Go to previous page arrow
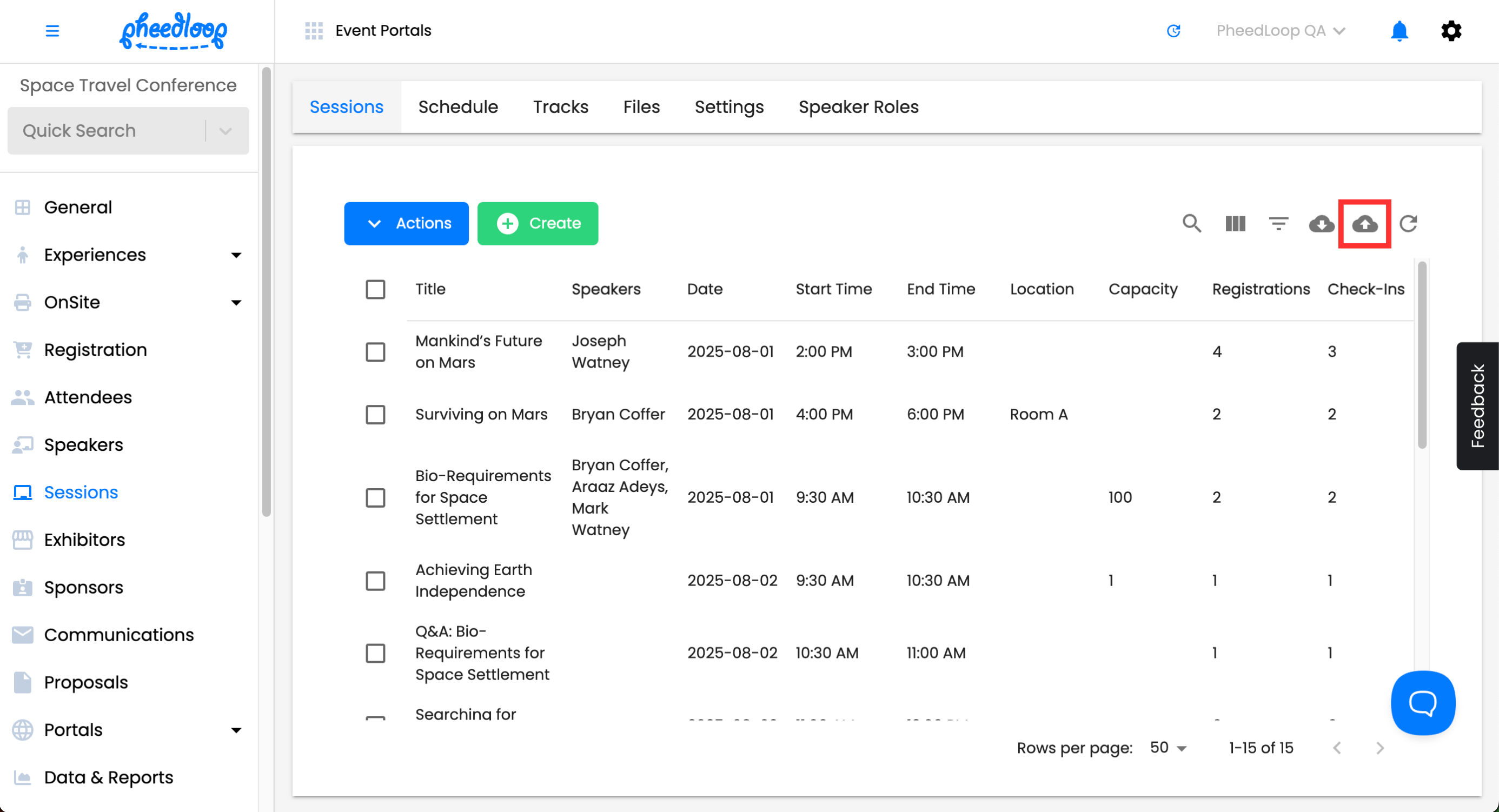1499x812 pixels. [x=1337, y=748]
